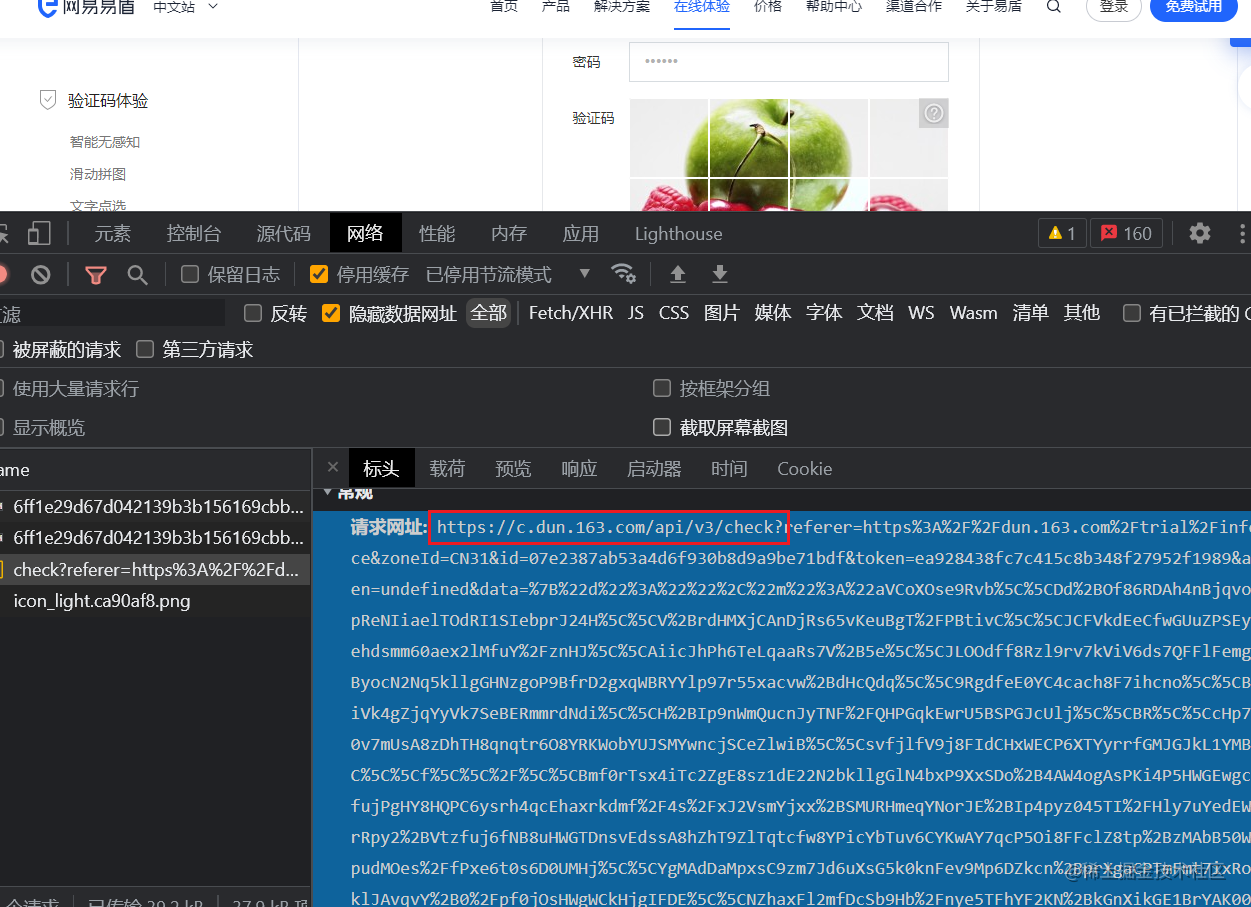This screenshot has height=907, width=1251.
Task: Check the 截取屏幕截图 checkbox
Action: (x=661, y=427)
